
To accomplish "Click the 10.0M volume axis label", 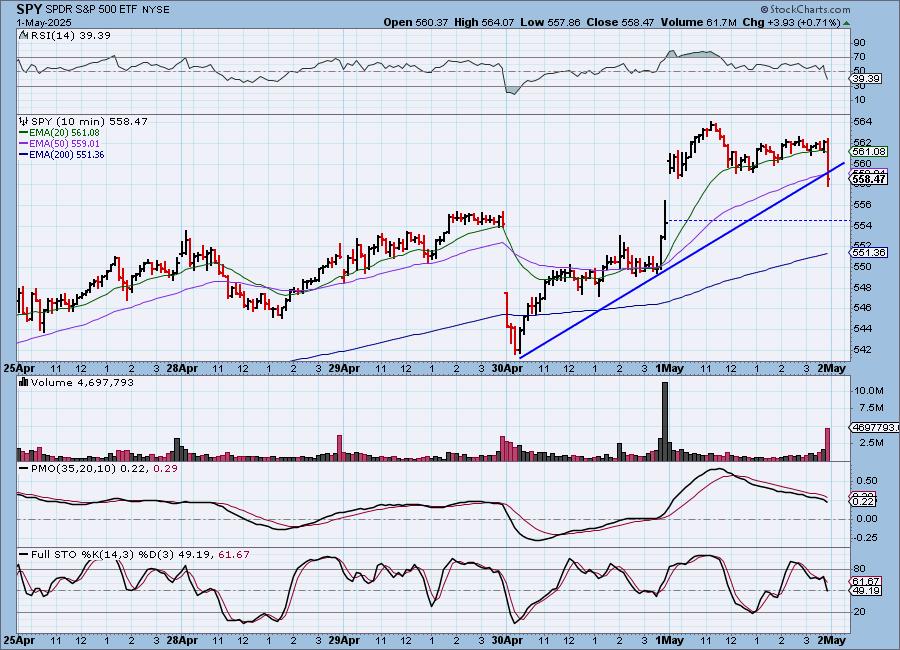I will (869, 390).
